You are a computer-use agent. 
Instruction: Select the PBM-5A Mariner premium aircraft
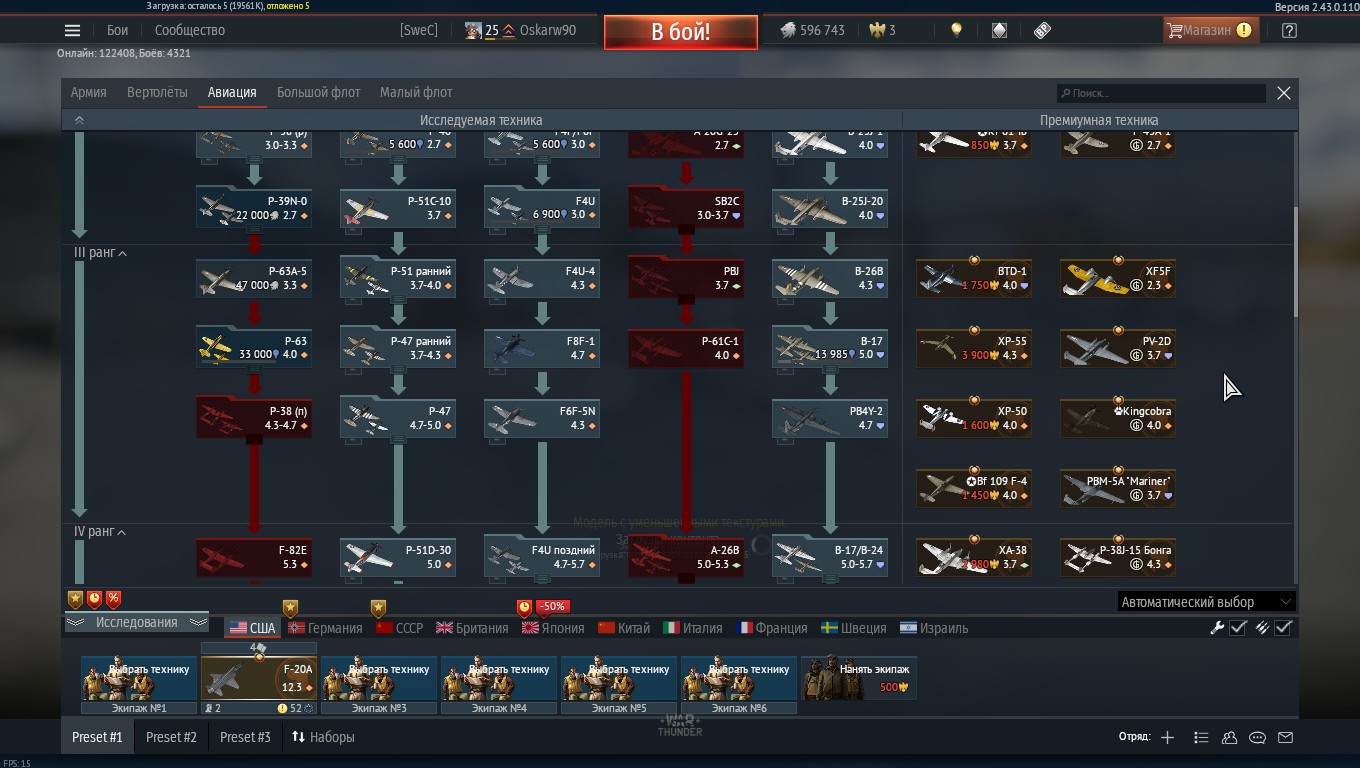[x=1118, y=488]
